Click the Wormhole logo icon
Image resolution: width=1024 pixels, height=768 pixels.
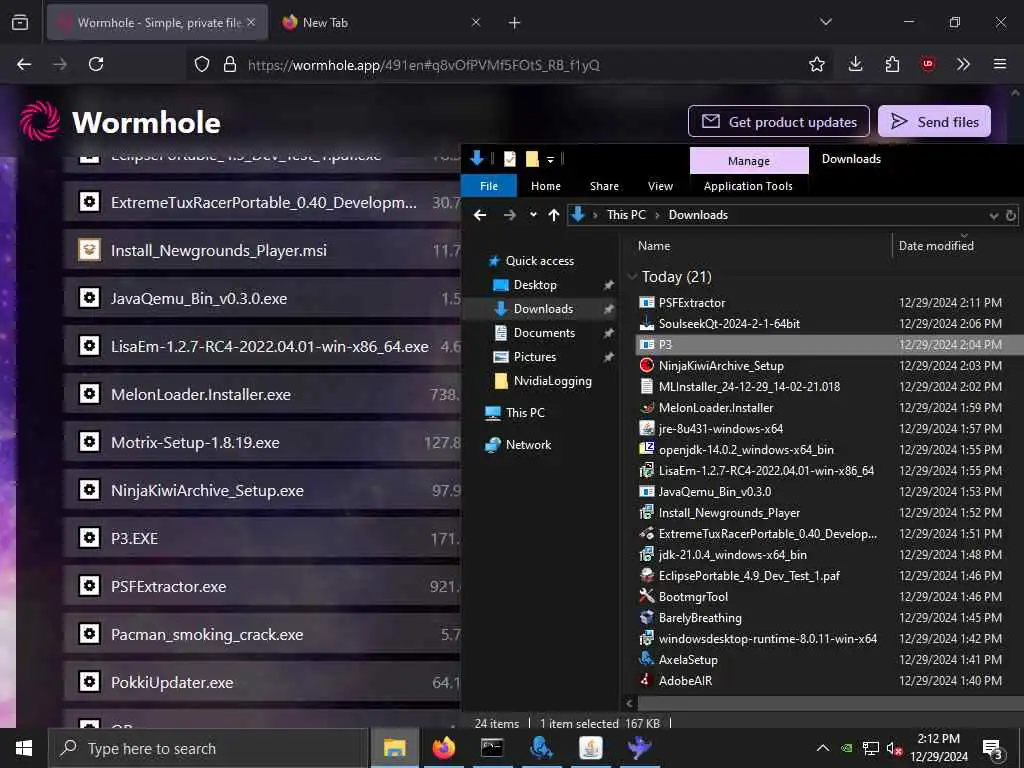point(40,121)
